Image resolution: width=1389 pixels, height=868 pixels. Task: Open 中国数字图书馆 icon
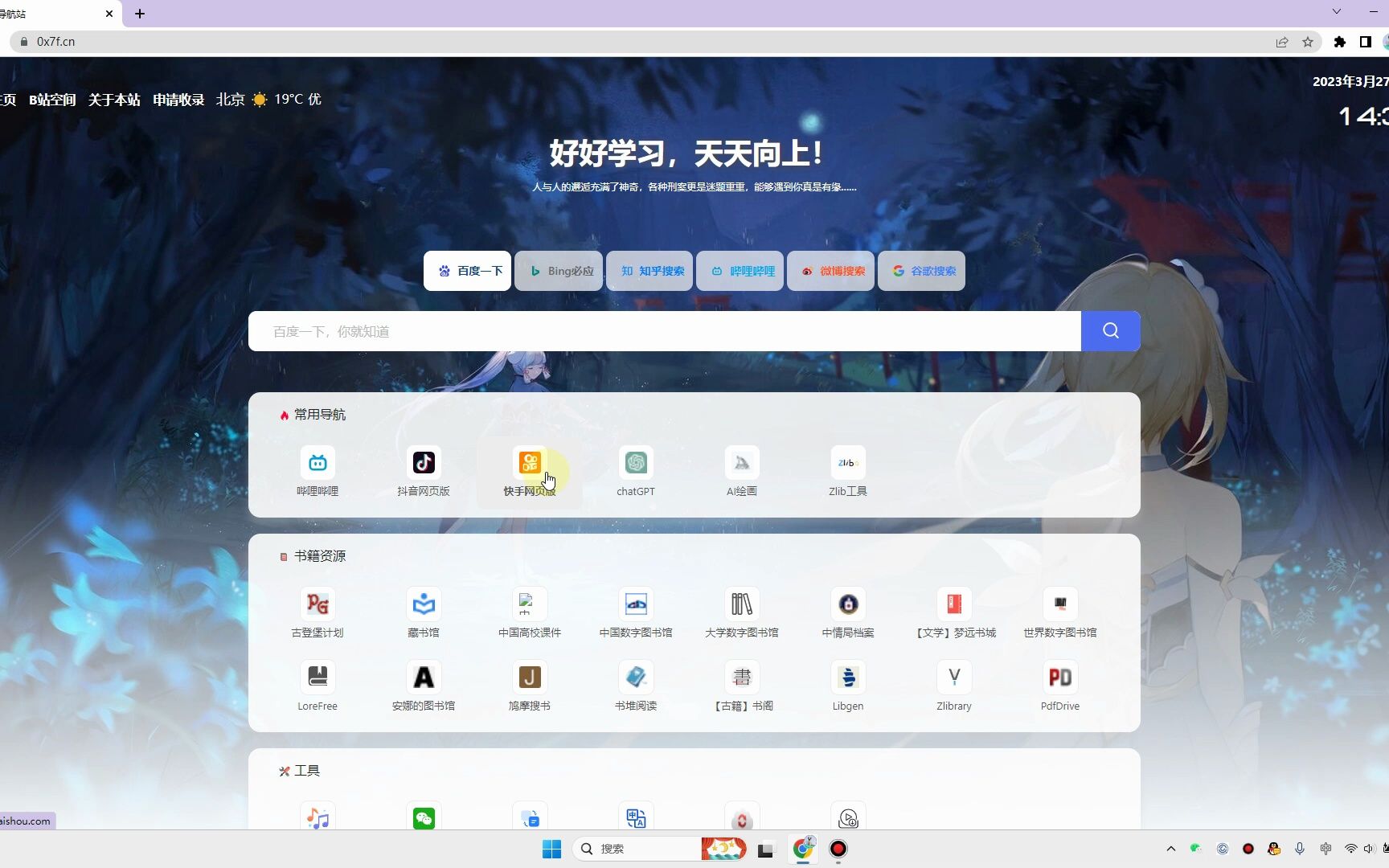pyautogui.click(x=636, y=604)
